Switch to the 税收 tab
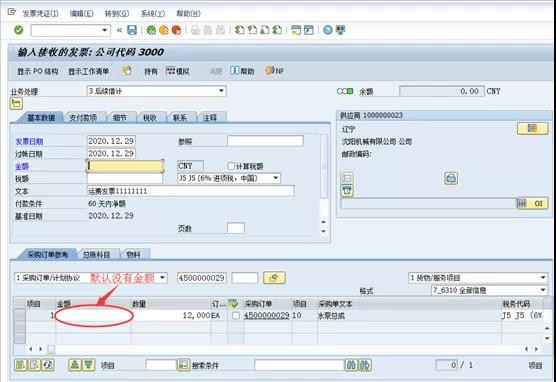 [150, 118]
